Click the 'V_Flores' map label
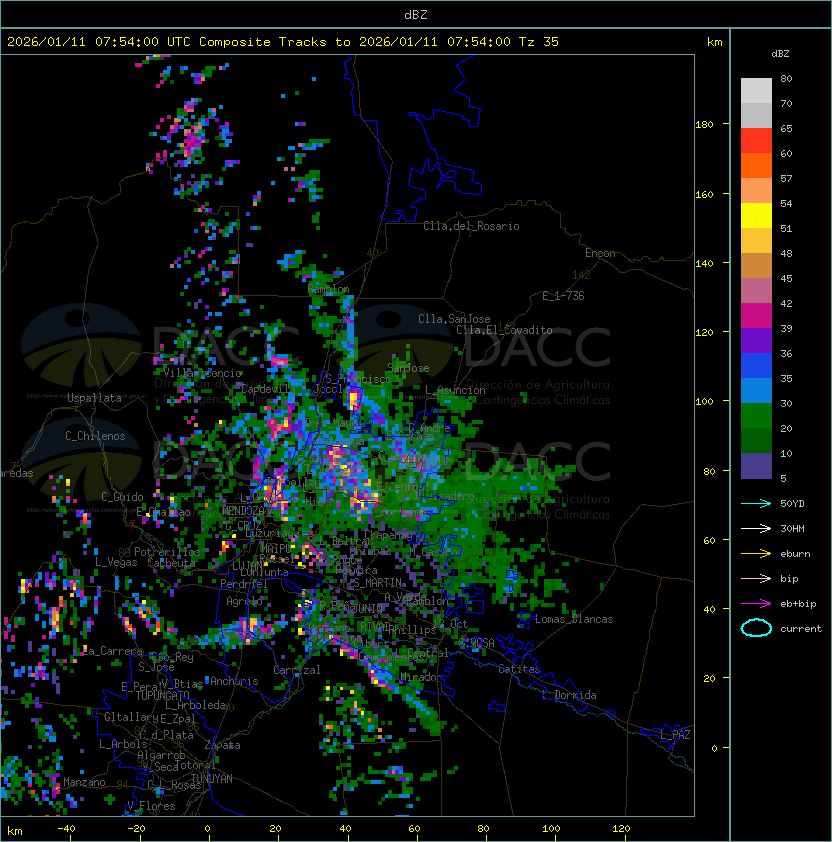This screenshot has height=842, width=832. (x=151, y=806)
